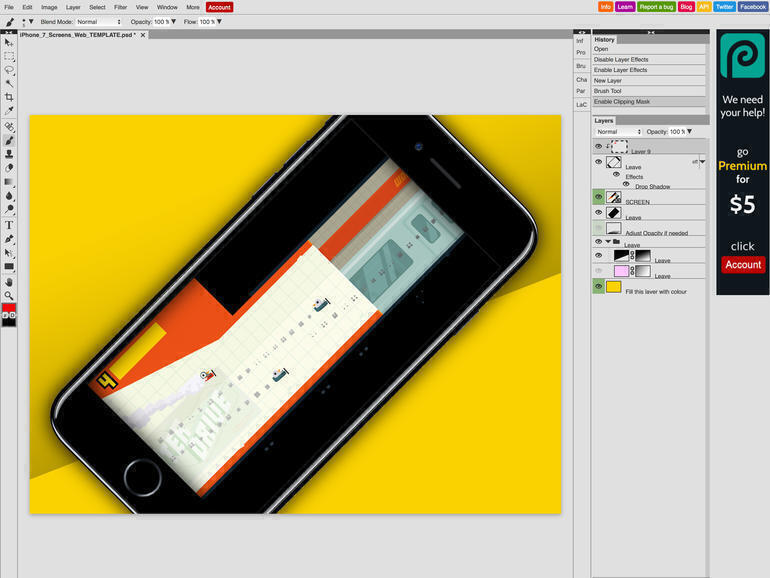770x578 pixels.
Task: Choose the Crop tool
Action: [x=9, y=97]
